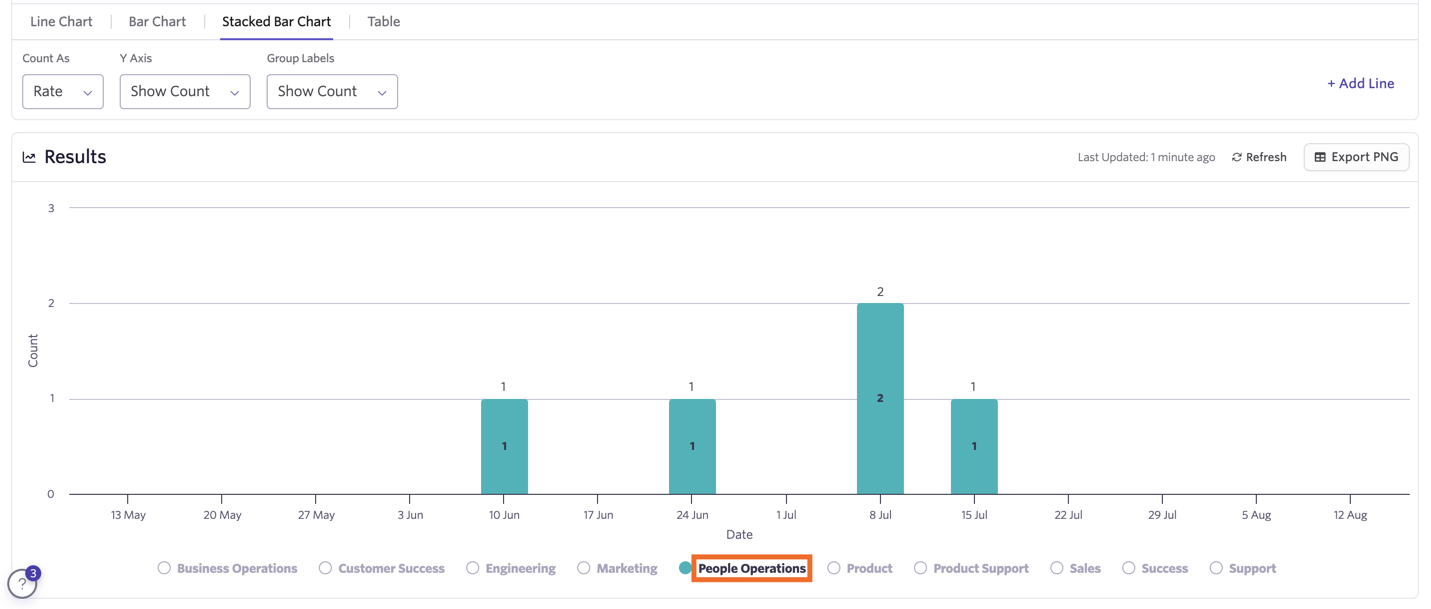This screenshot has width=1431, height=609.
Task: Click the 29 Jul axis date label
Action: [x=1162, y=515]
